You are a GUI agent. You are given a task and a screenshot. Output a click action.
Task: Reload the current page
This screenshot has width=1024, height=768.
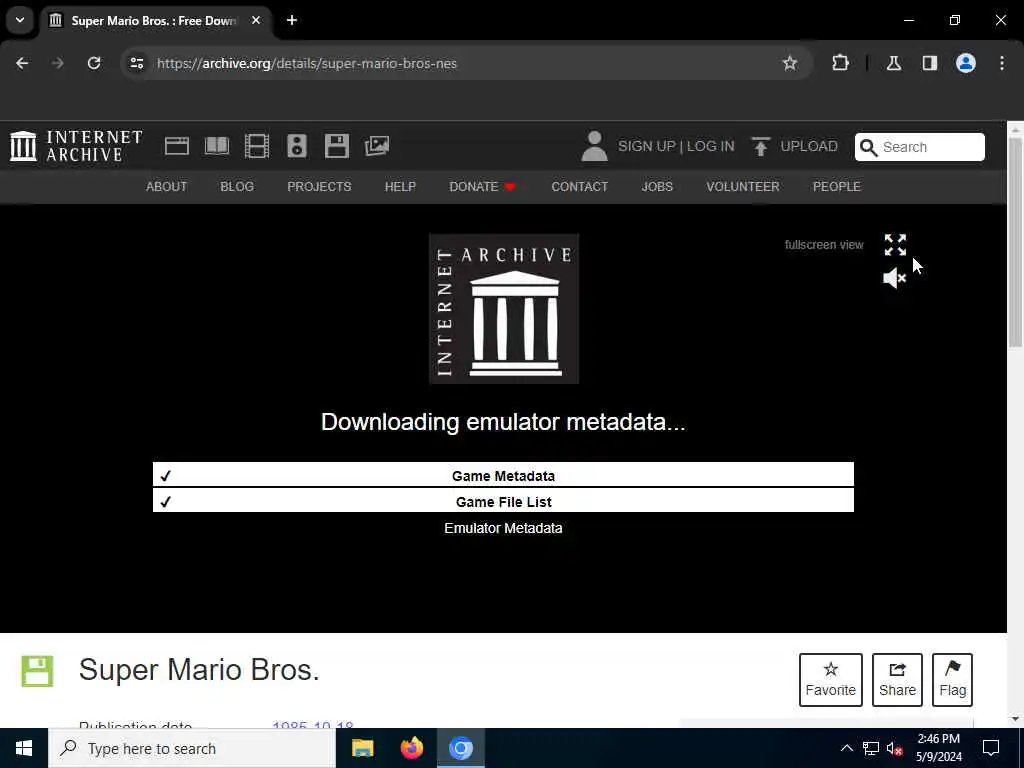[94, 63]
